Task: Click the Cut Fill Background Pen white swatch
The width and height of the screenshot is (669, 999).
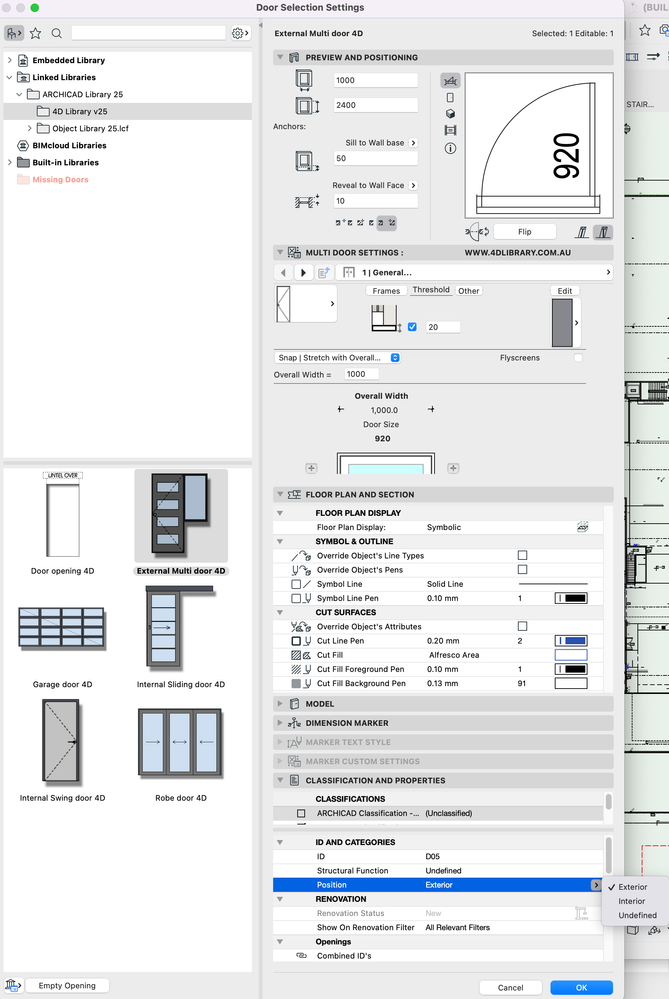Action: click(x=571, y=683)
